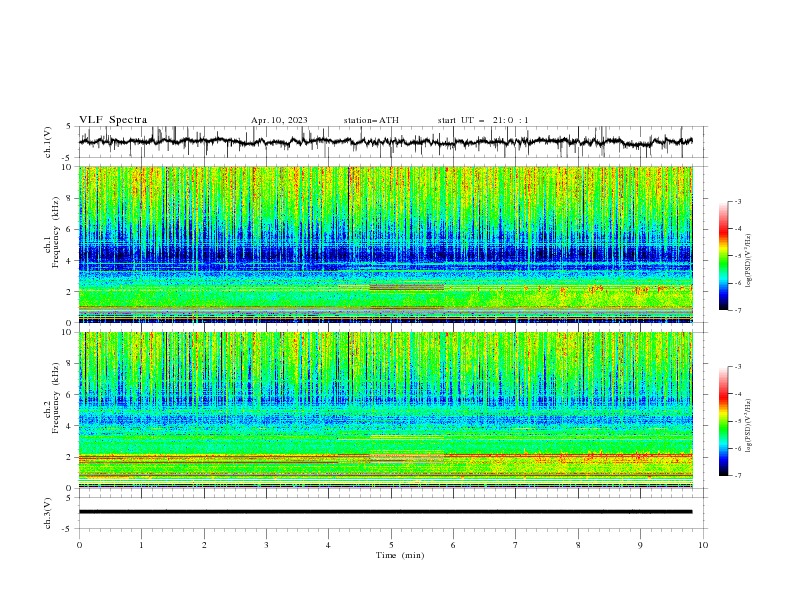Screen dimensions: 792x612
Task: Click the lower PSD color scale bar
Action: [x=723, y=421]
